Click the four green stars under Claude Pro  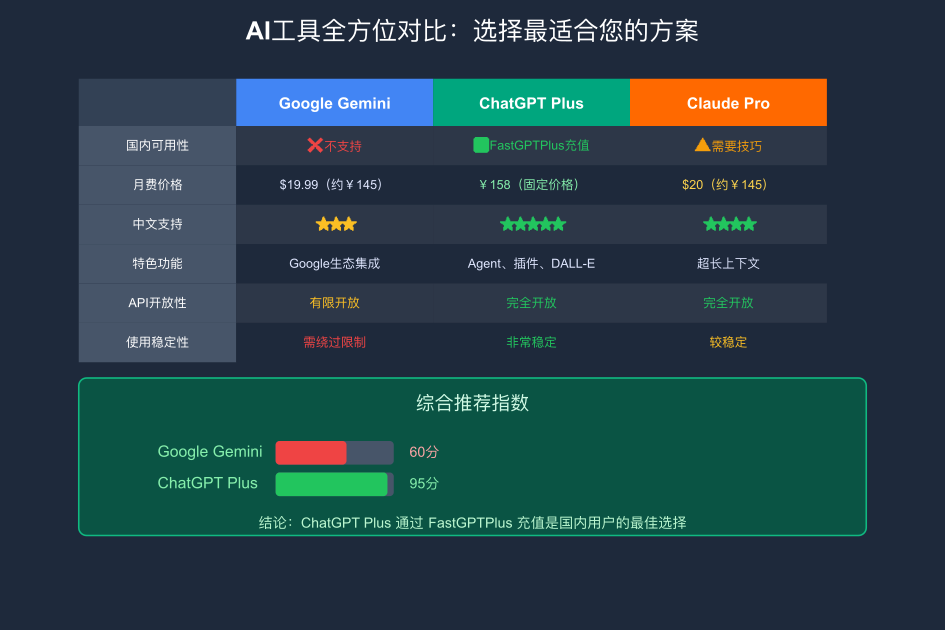(x=729, y=224)
